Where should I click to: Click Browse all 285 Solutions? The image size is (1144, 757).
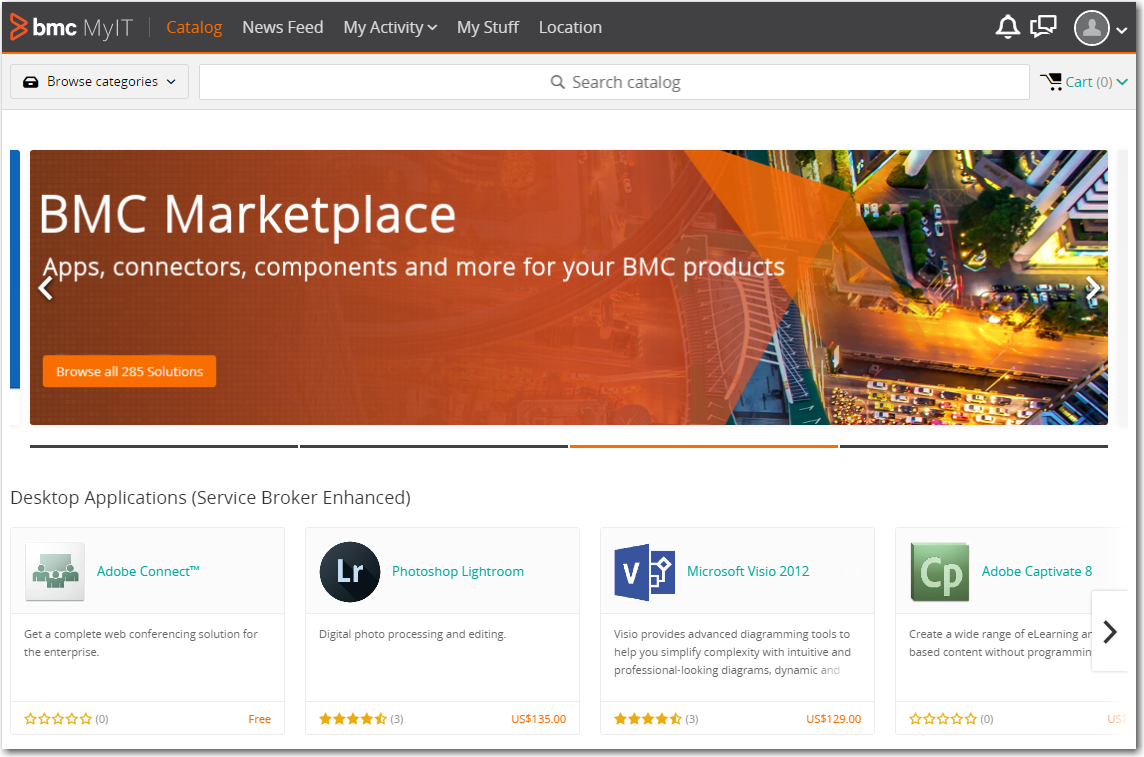[x=129, y=371]
